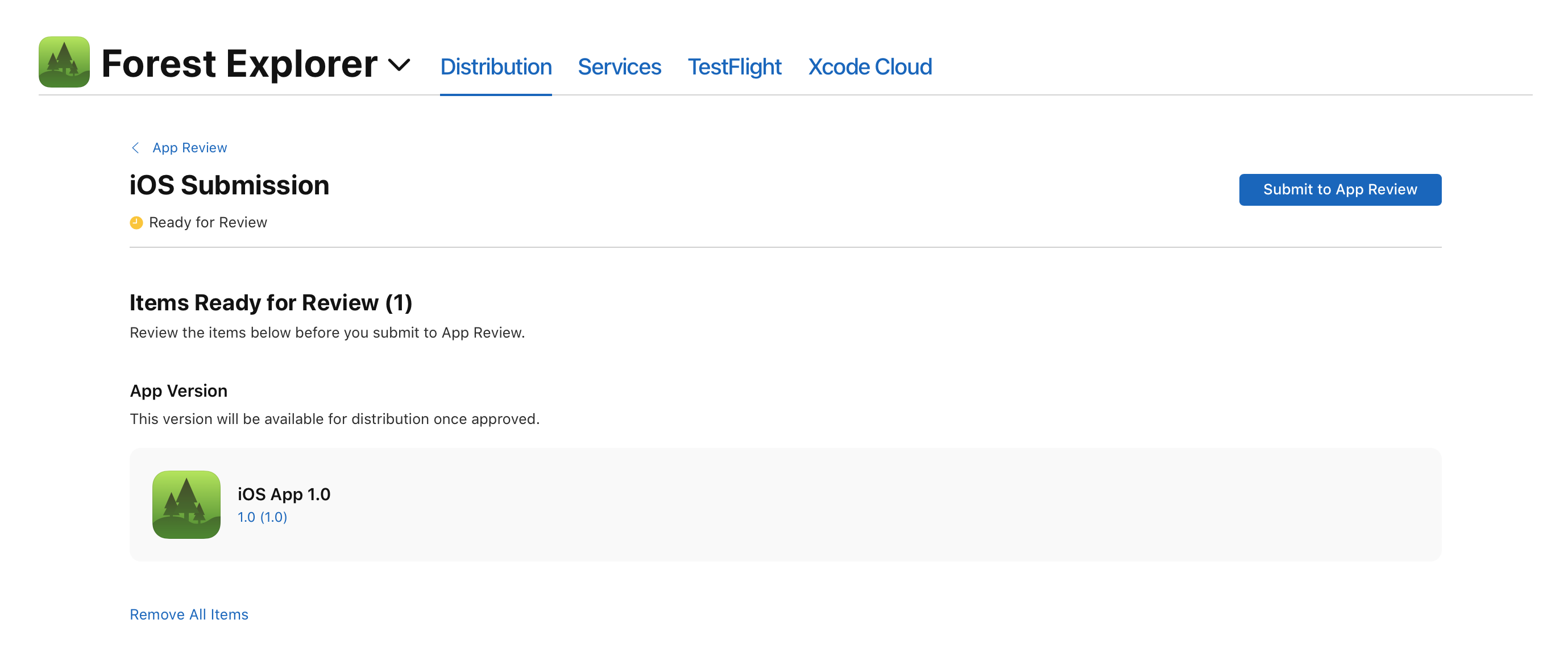
Task: Click the Items Ready for Review (1) heading
Action: (x=271, y=302)
